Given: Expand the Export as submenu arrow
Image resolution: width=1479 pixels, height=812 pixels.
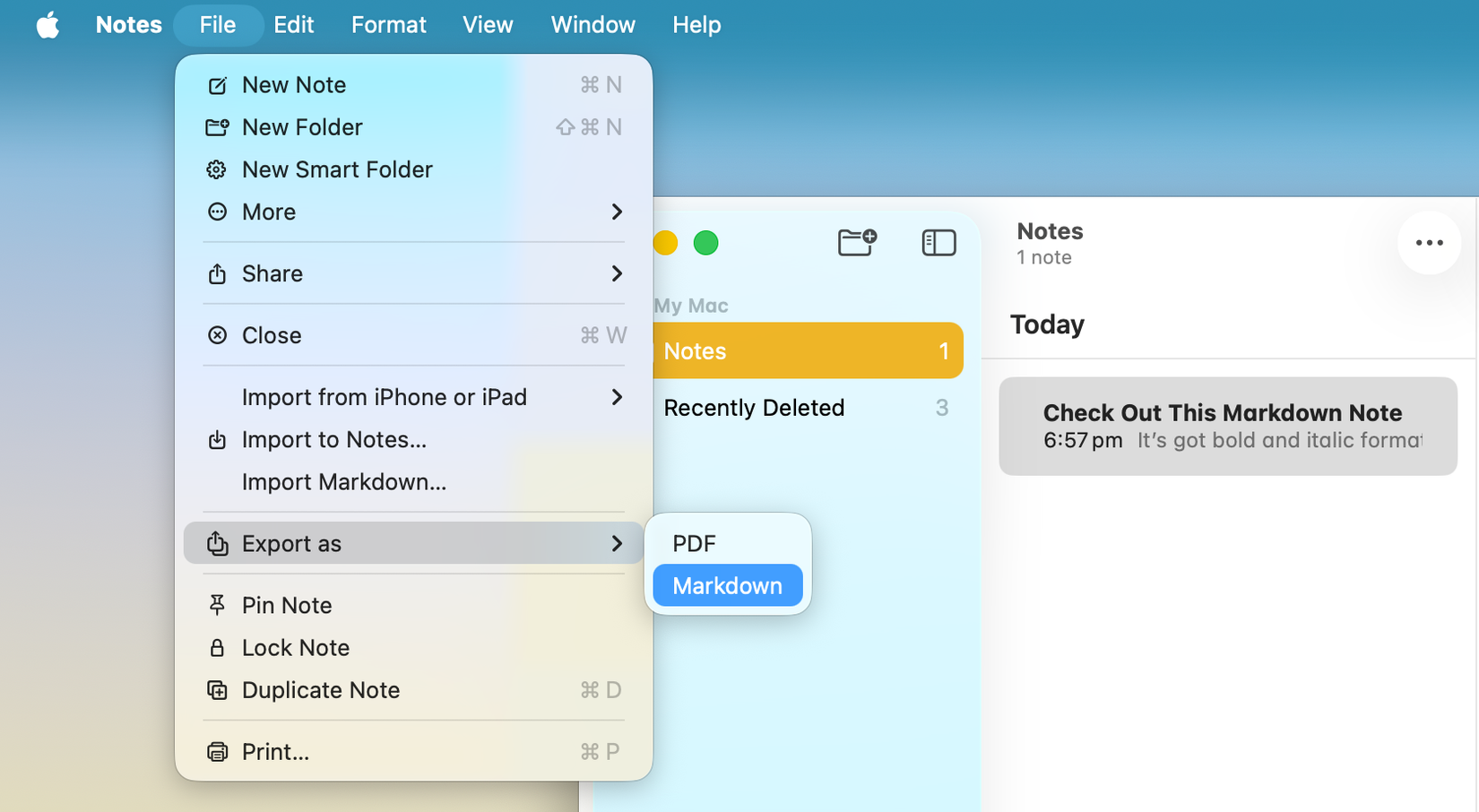Looking at the screenshot, I should (617, 543).
